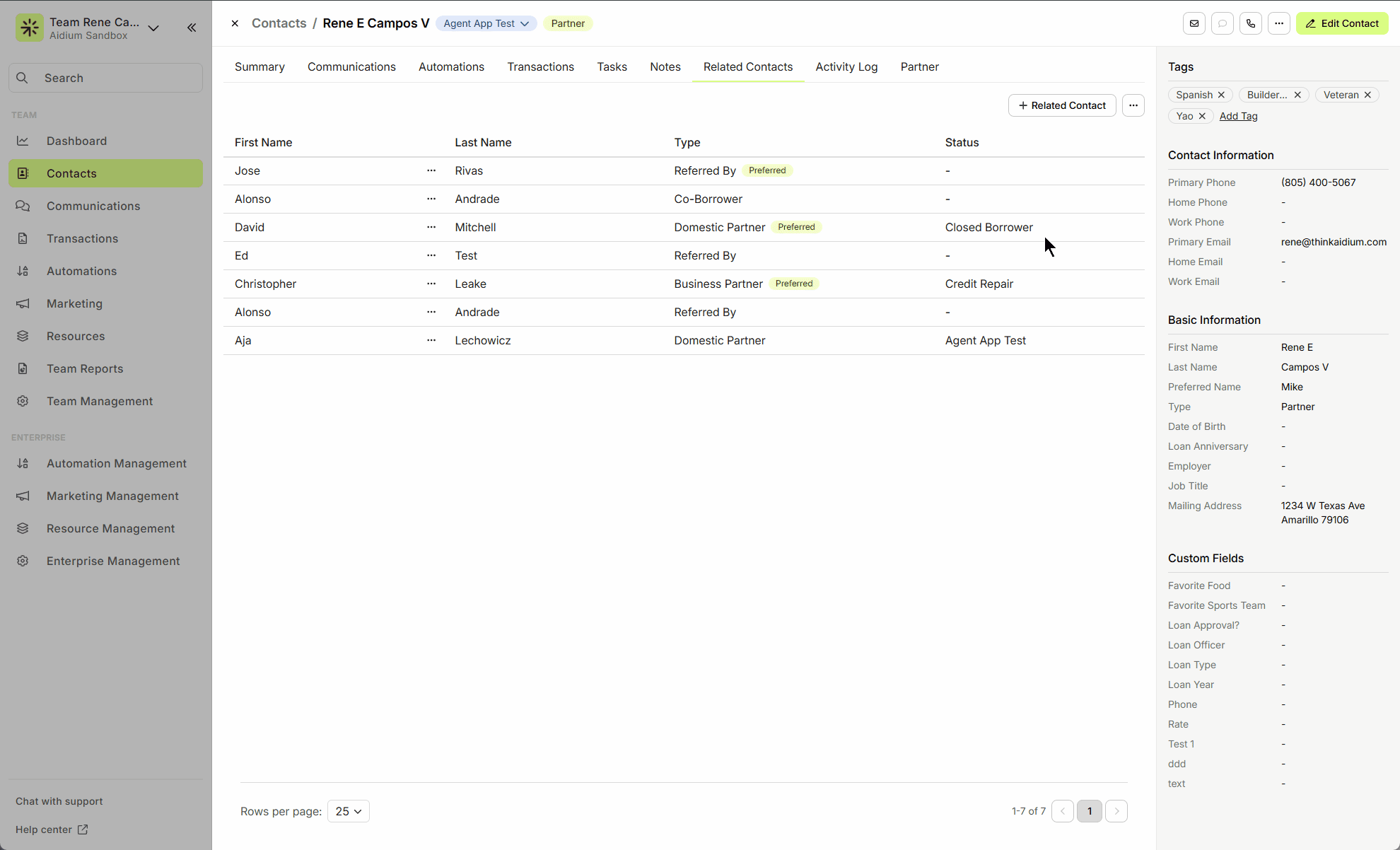1400x850 pixels.
Task: Click the sidebar Search field
Action: click(x=106, y=78)
